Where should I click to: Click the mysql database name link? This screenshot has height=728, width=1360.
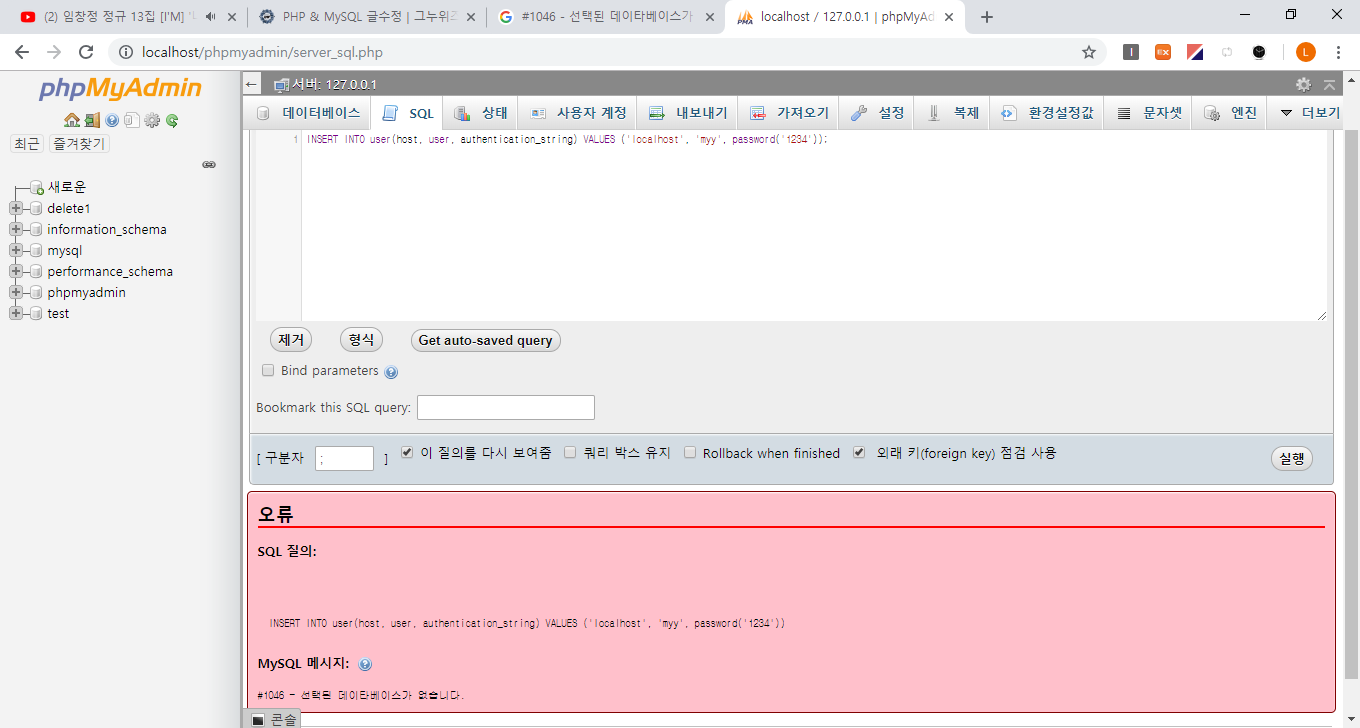point(65,250)
